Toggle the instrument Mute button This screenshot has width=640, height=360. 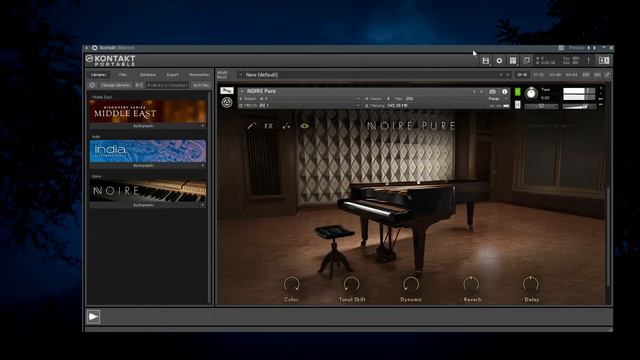[x=518, y=105]
